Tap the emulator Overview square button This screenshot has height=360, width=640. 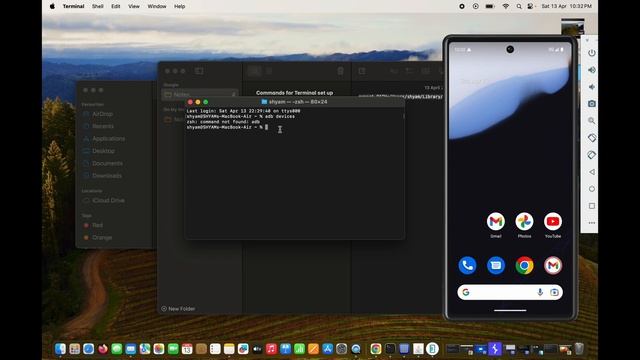591,206
